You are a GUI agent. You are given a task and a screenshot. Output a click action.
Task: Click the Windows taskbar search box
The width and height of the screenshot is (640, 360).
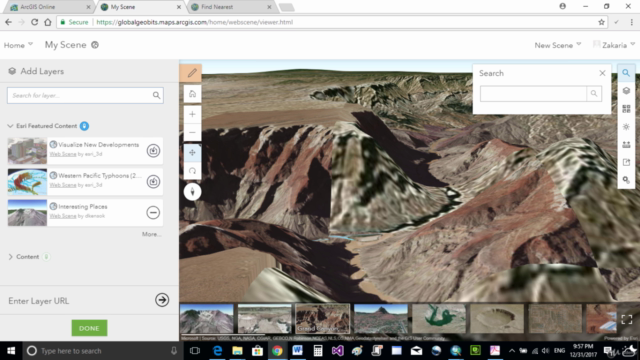pyautogui.click(x=102, y=351)
